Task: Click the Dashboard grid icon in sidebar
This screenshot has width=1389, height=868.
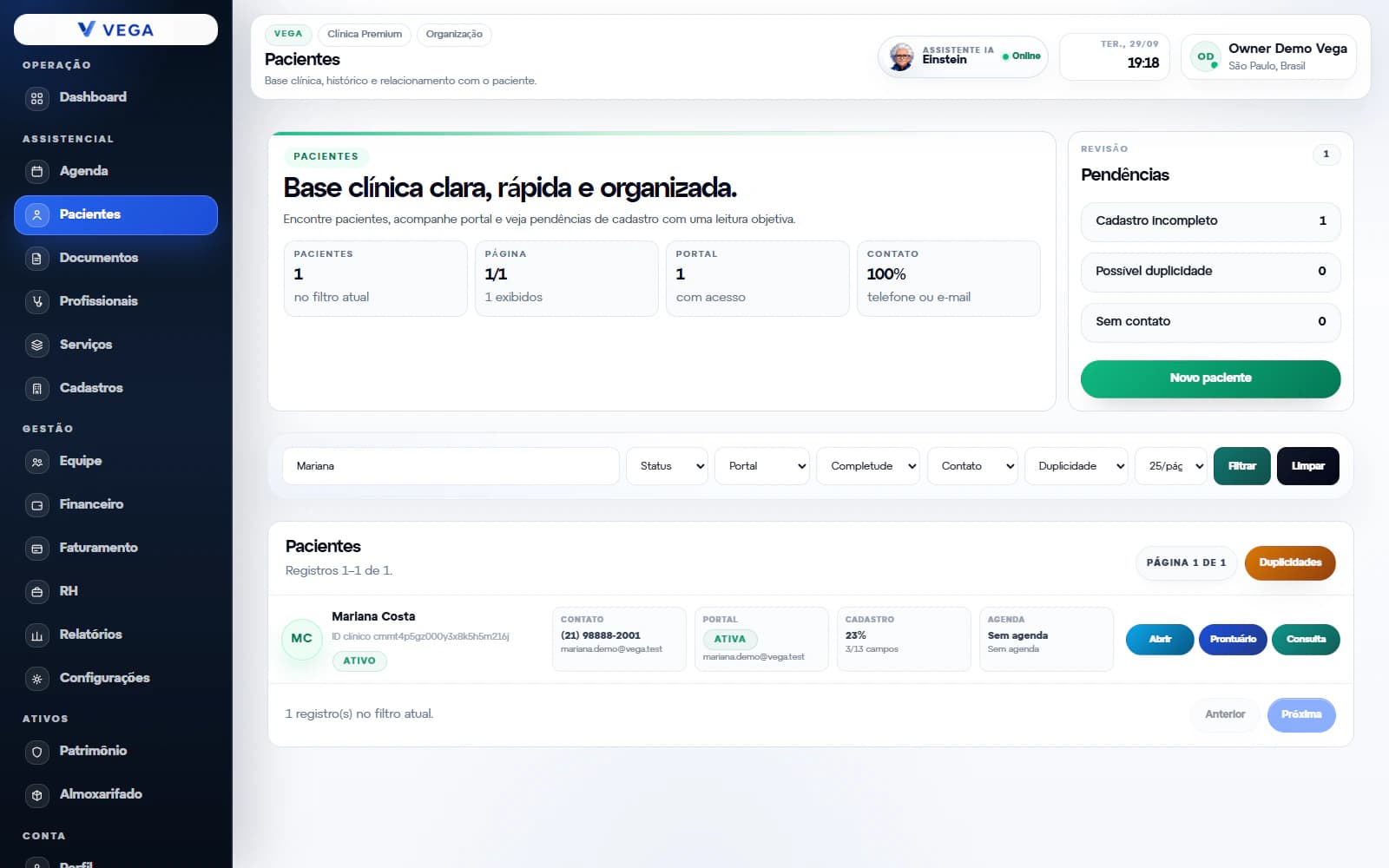Action: [x=36, y=98]
